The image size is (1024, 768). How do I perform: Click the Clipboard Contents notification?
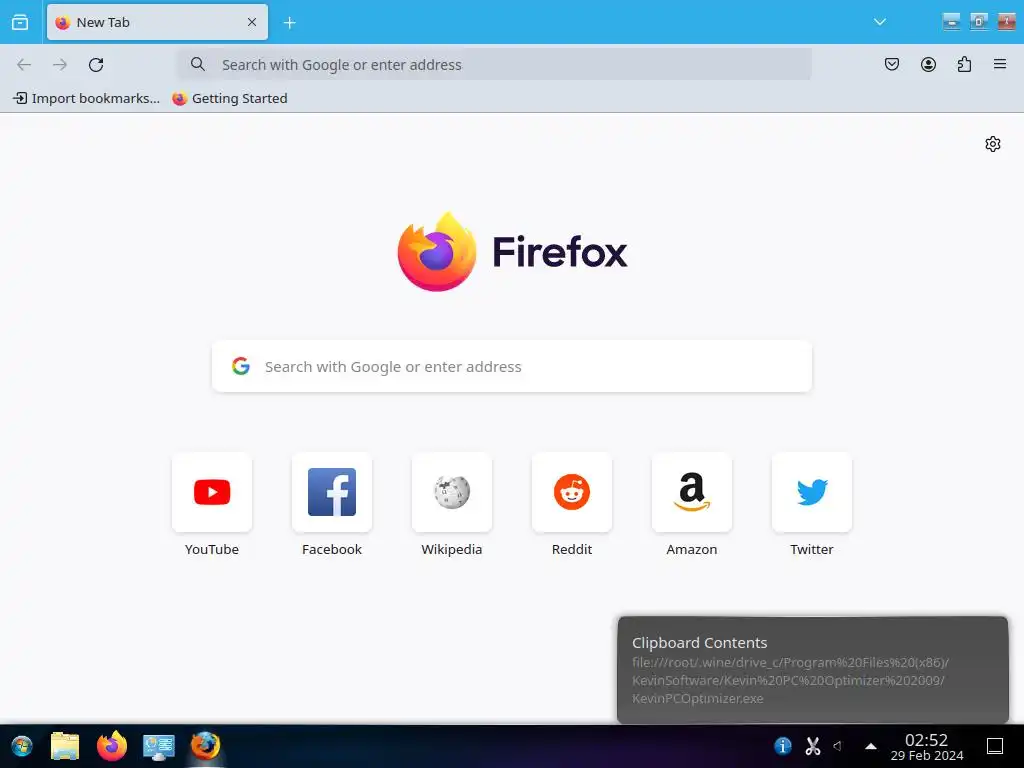point(812,670)
